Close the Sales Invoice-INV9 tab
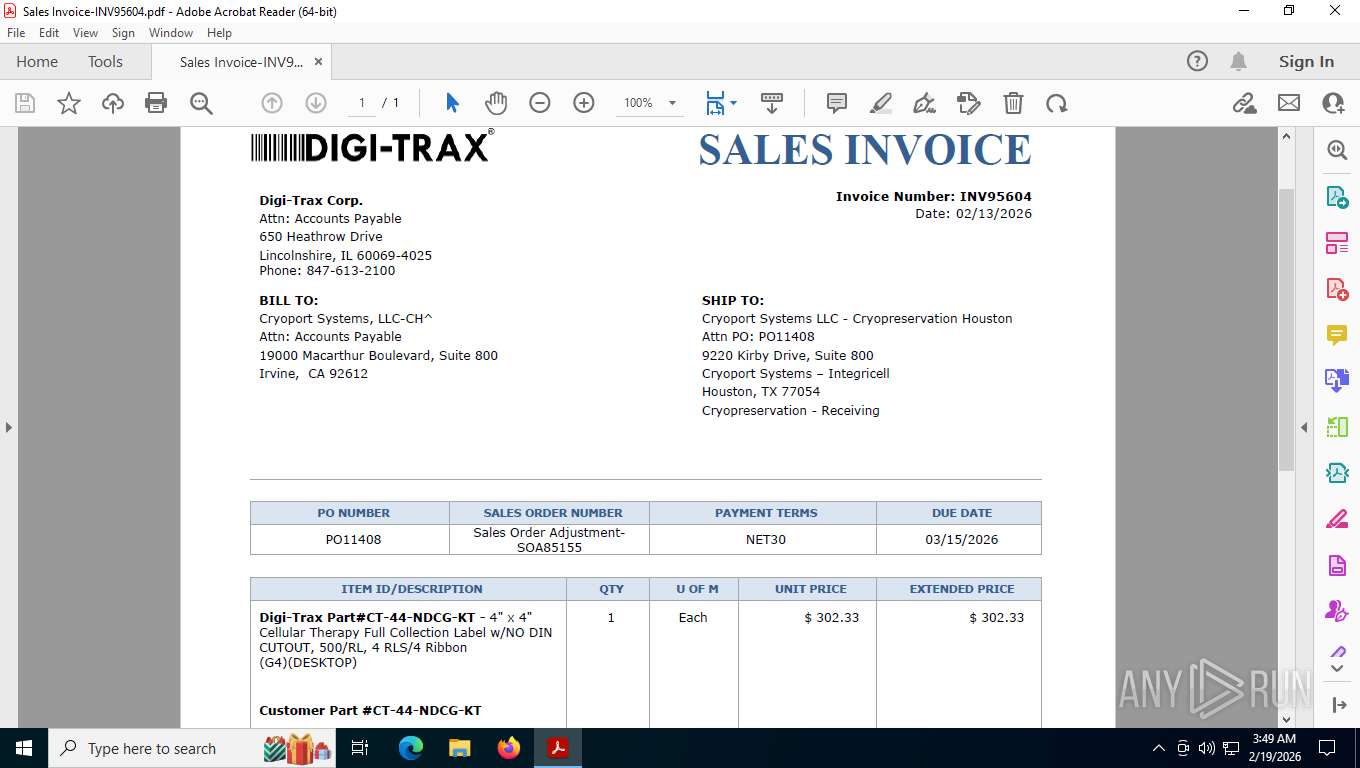1360x768 pixels. 318,61
